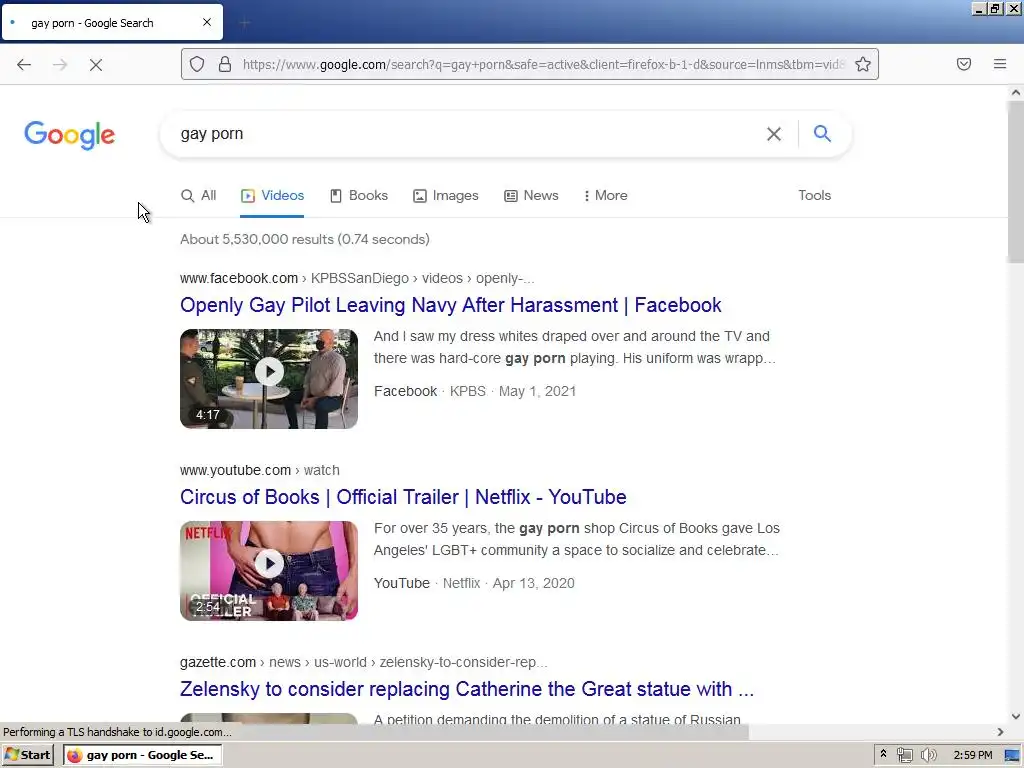Click the YouTube · Netflix · Apr 13, 2020 source line

coord(474,583)
